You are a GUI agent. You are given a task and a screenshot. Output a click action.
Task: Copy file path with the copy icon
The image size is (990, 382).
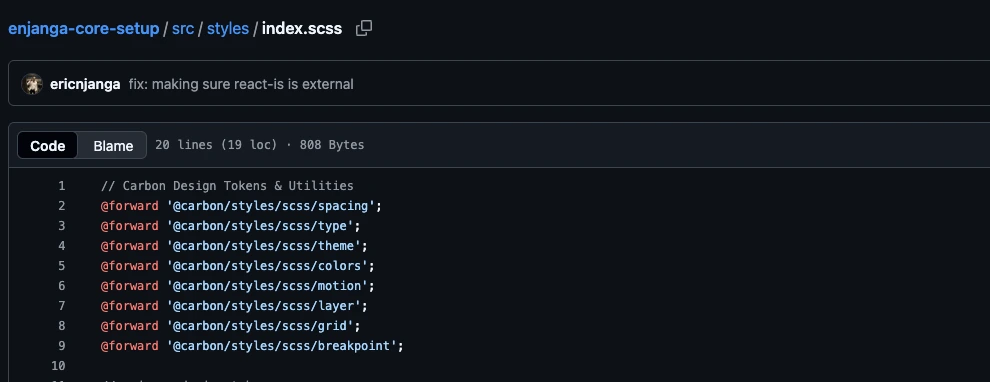364,28
